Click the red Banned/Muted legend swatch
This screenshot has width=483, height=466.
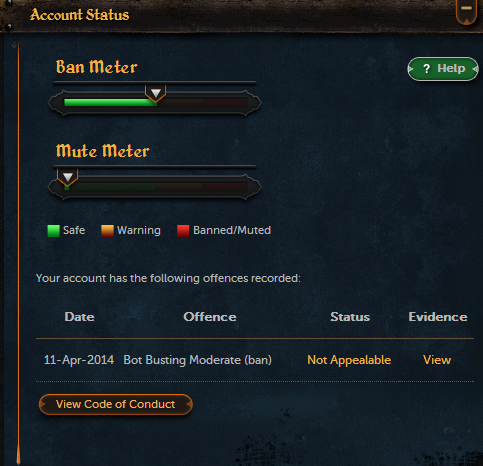(183, 231)
